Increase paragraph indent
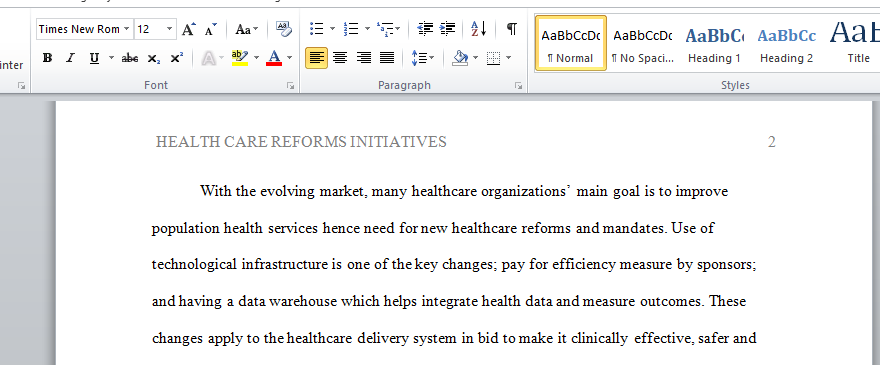Screen dimensions: 880x365 tap(447, 29)
